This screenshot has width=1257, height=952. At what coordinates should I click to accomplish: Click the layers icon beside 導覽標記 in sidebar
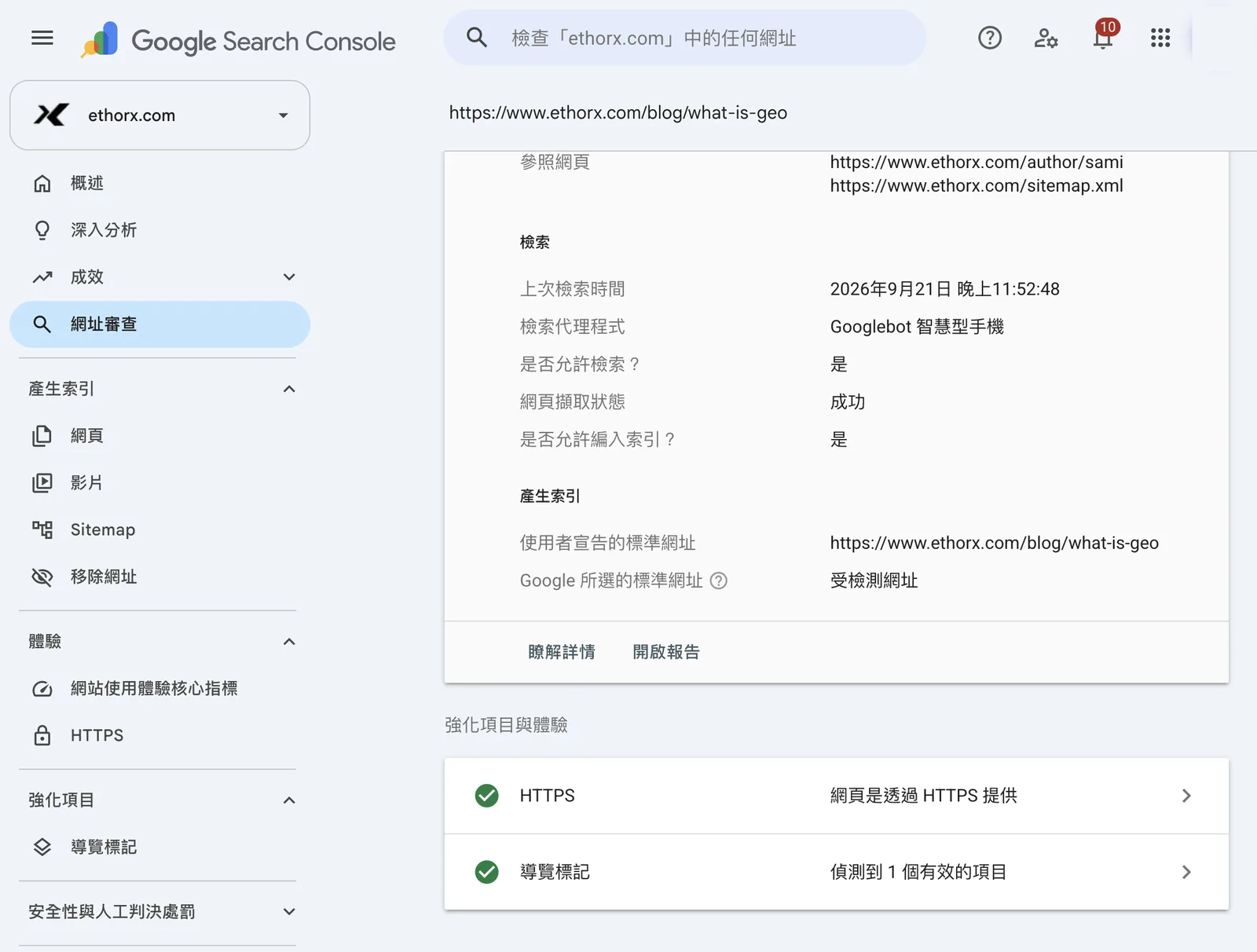(x=42, y=847)
